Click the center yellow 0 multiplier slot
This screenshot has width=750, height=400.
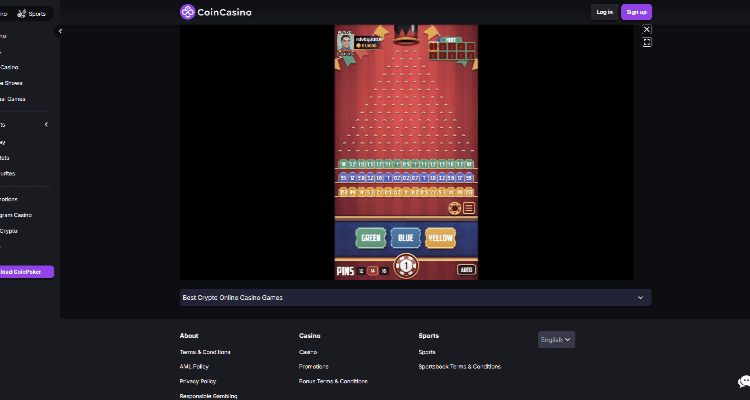click(406, 192)
